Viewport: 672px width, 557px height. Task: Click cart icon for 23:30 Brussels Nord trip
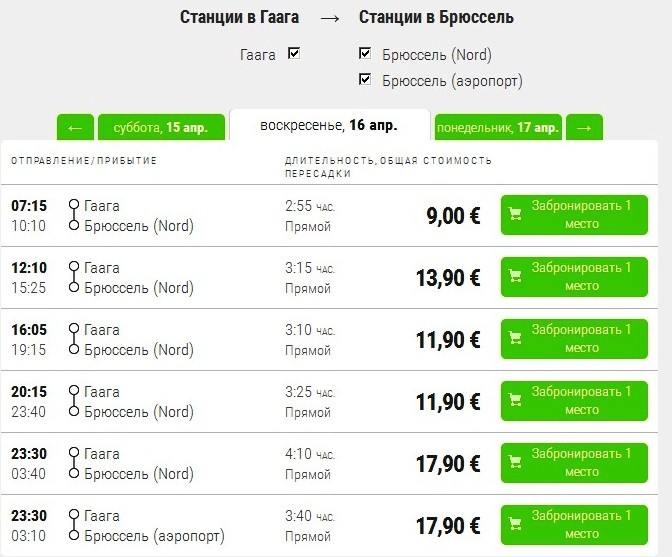516,462
